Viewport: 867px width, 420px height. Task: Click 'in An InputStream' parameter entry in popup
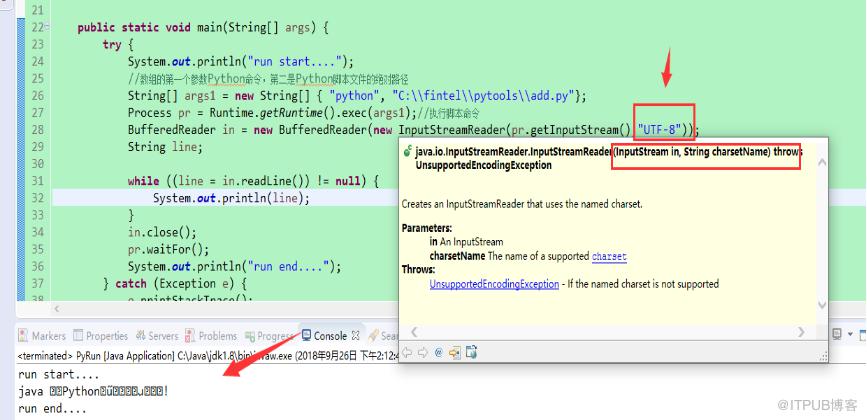(x=466, y=242)
